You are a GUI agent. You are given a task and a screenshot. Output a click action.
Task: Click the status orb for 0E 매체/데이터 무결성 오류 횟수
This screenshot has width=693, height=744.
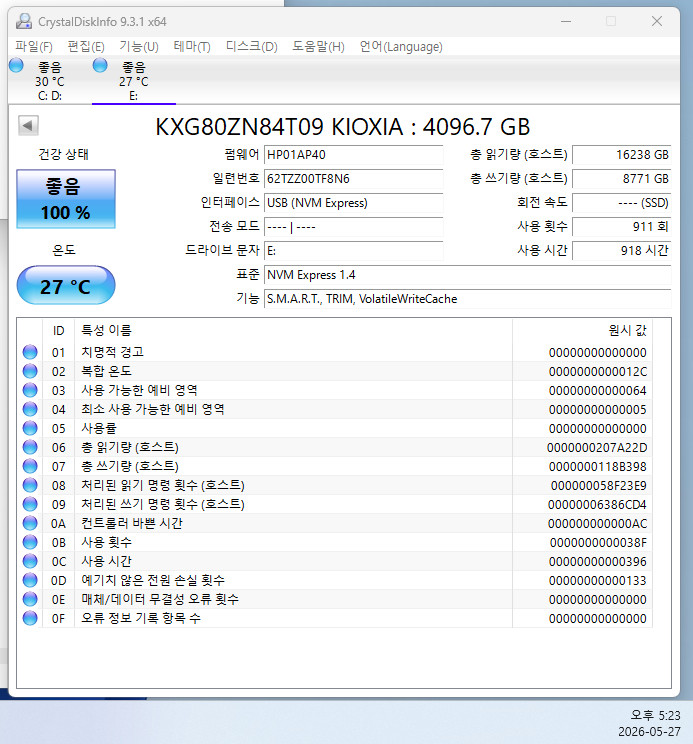click(30, 599)
